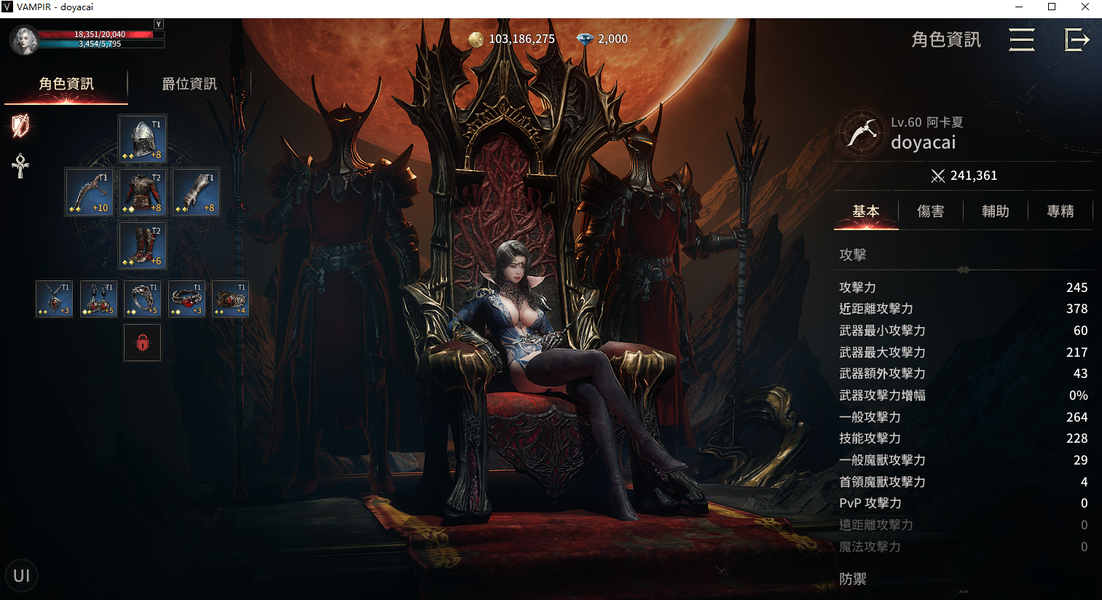Select the chest armor +8 slot
The height and width of the screenshot is (600, 1102).
142,192
